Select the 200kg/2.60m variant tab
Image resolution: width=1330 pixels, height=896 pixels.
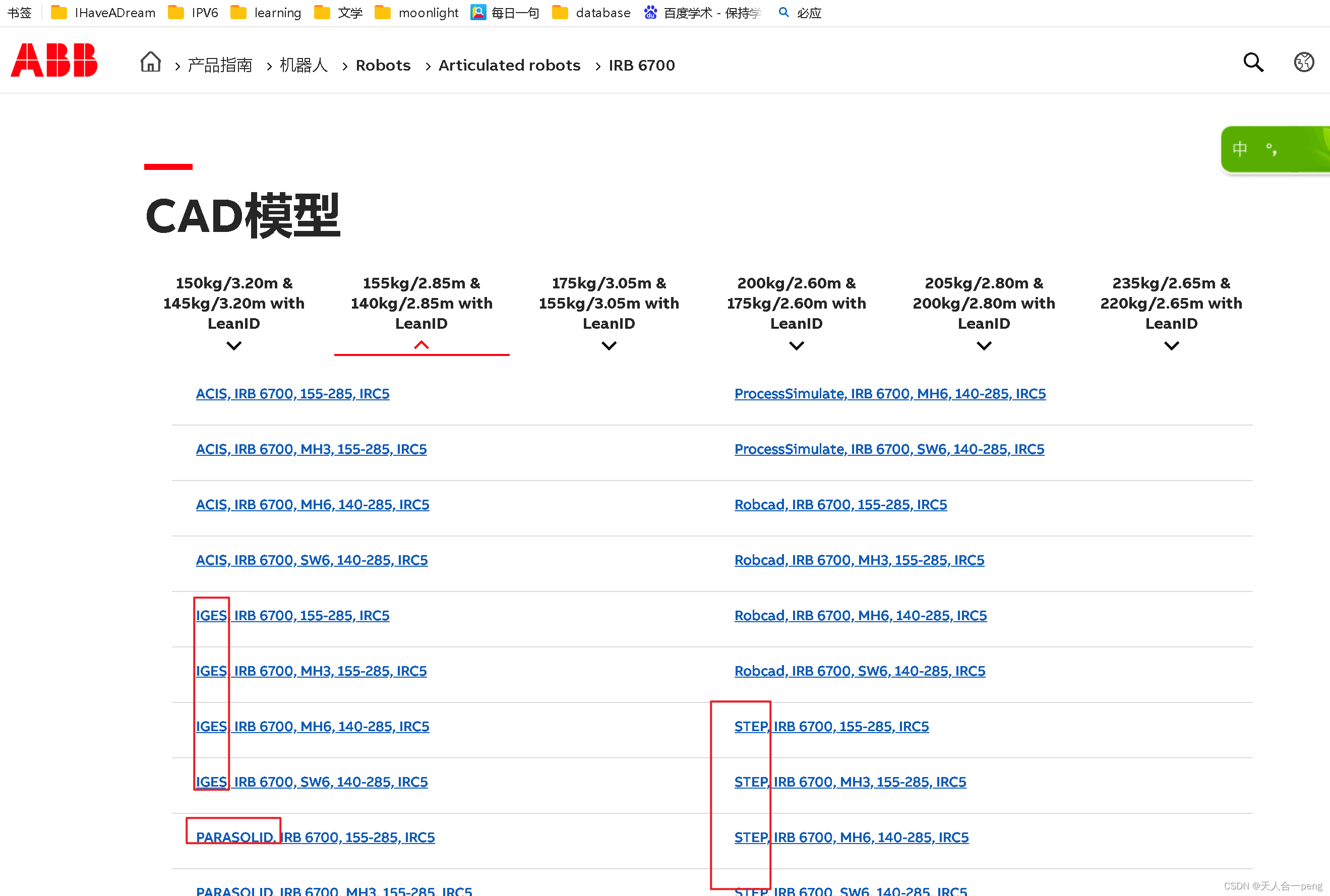click(796, 304)
